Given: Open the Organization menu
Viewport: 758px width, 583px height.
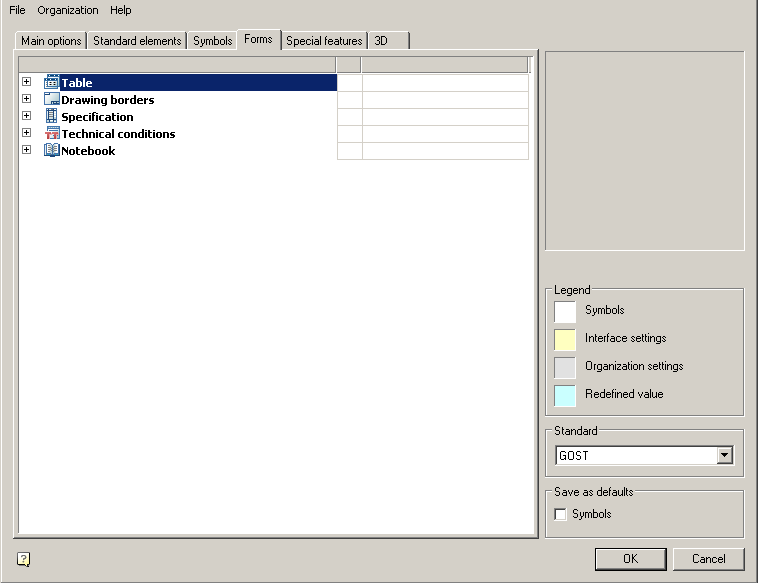Looking at the screenshot, I should click(x=68, y=10).
